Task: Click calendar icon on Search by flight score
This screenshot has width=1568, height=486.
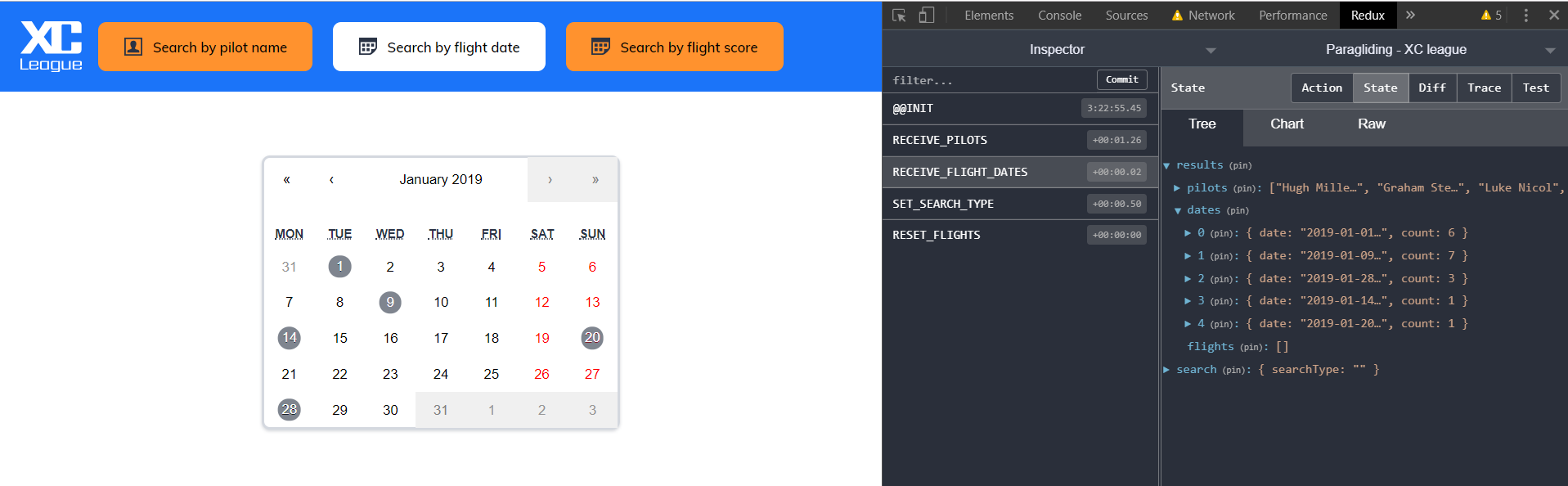Action: [601, 47]
